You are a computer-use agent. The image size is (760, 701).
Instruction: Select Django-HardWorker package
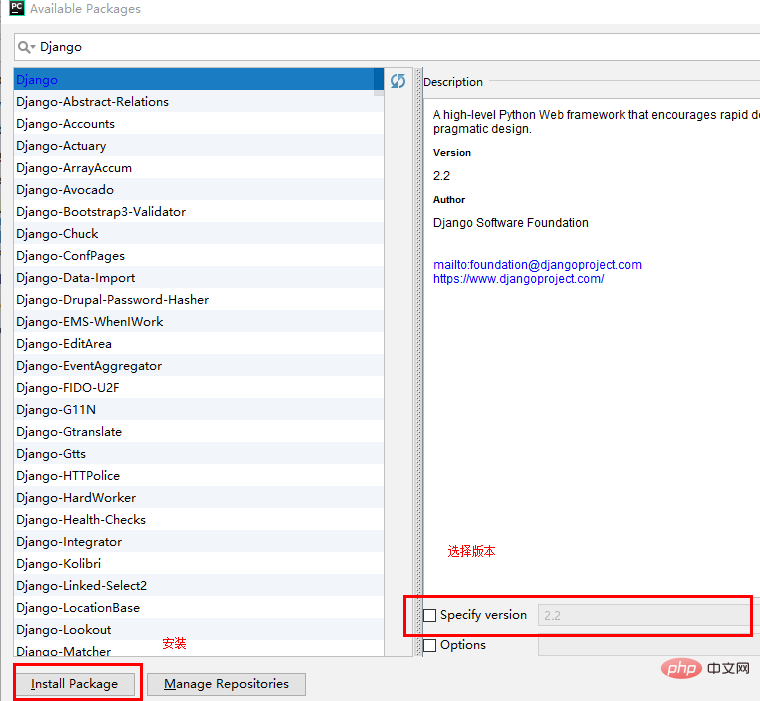click(199, 498)
